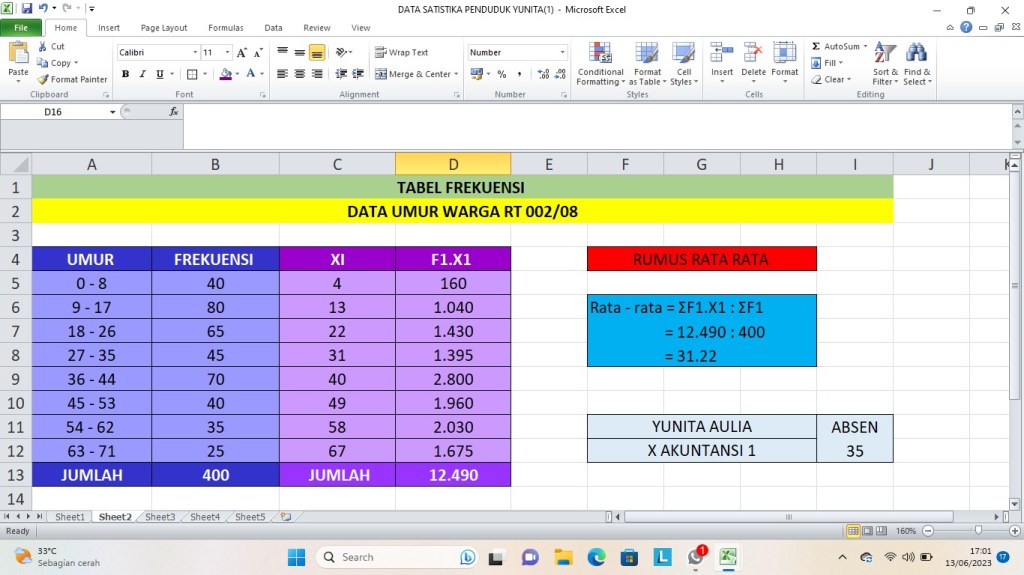Screen dimensions: 1024x575
Task: Open the File backstage menu
Action: (21, 28)
